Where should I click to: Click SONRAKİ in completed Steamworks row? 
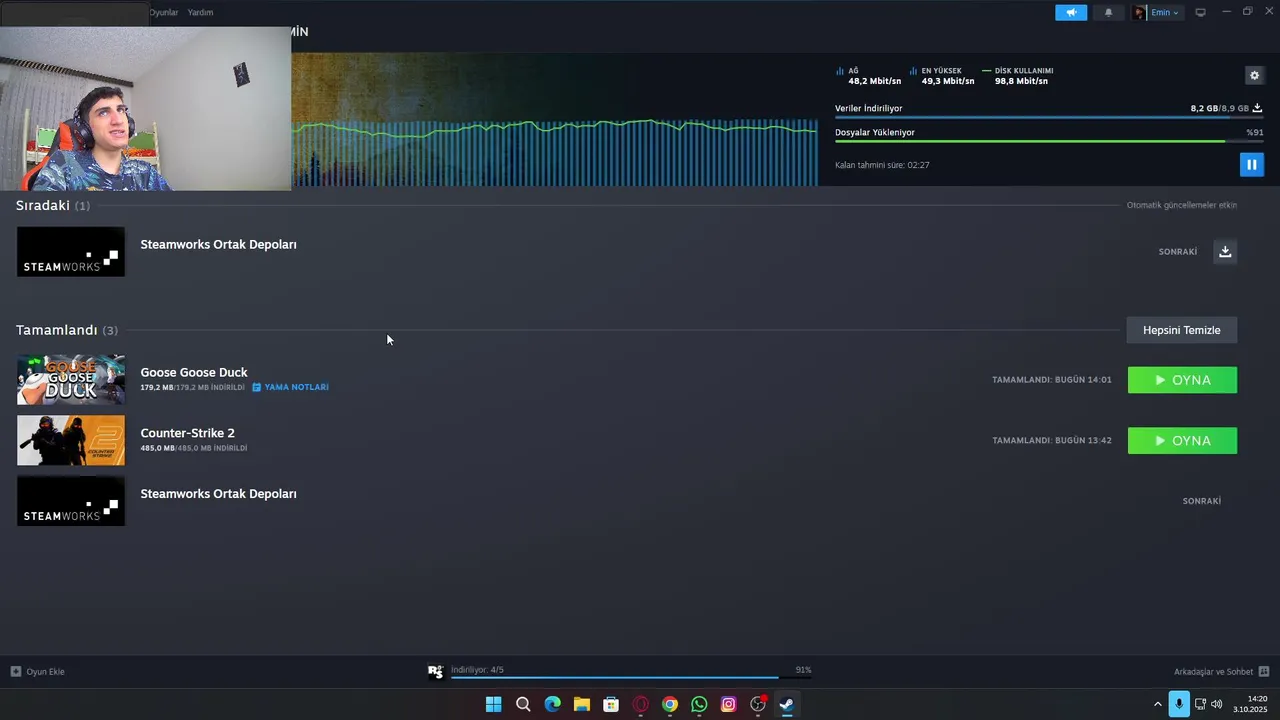[1202, 501]
